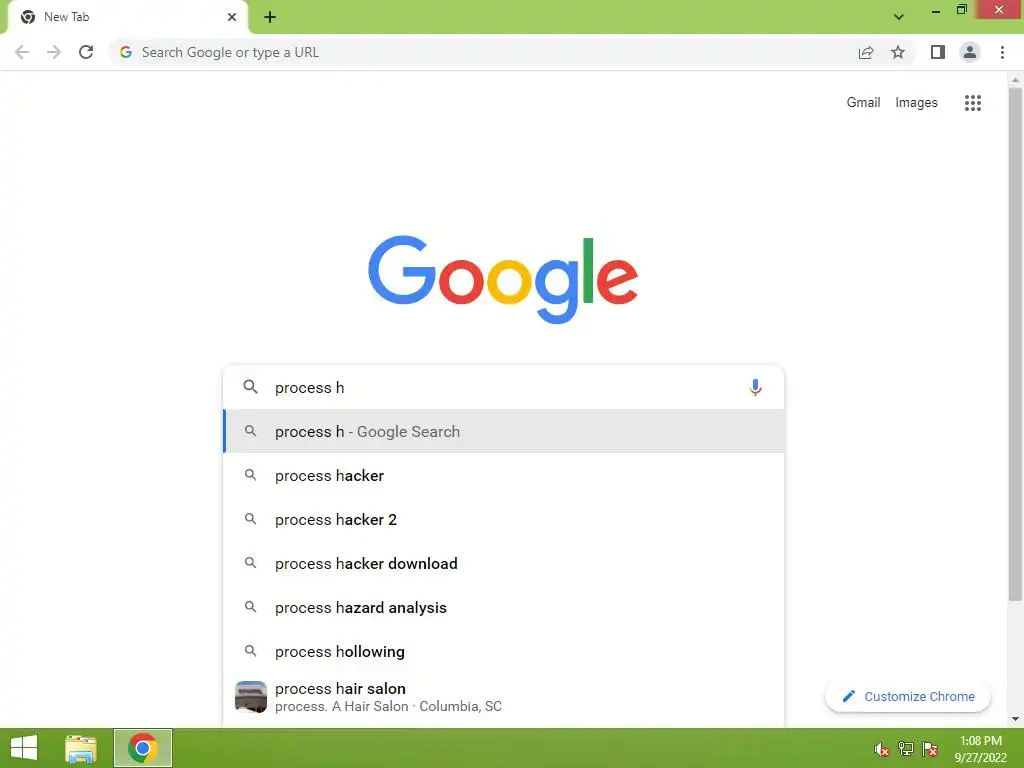Screen dimensions: 1024x768
Task: Select the New Tab tab
Action: tap(128, 17)
